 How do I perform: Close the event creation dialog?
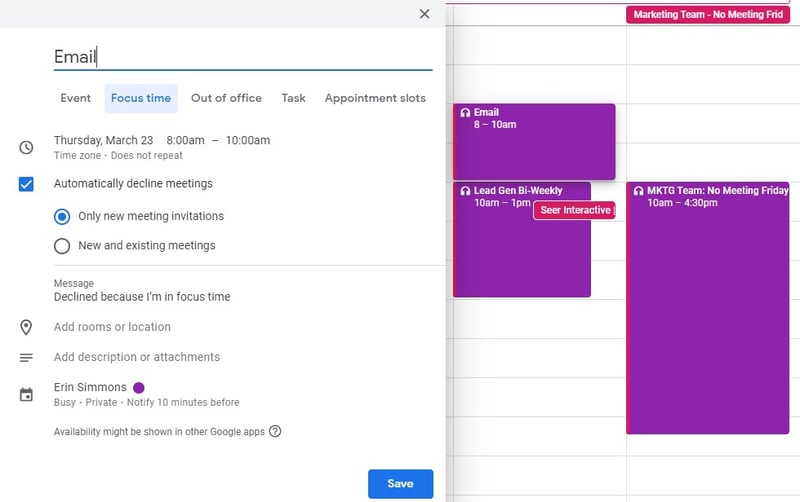tap(425, 14)
